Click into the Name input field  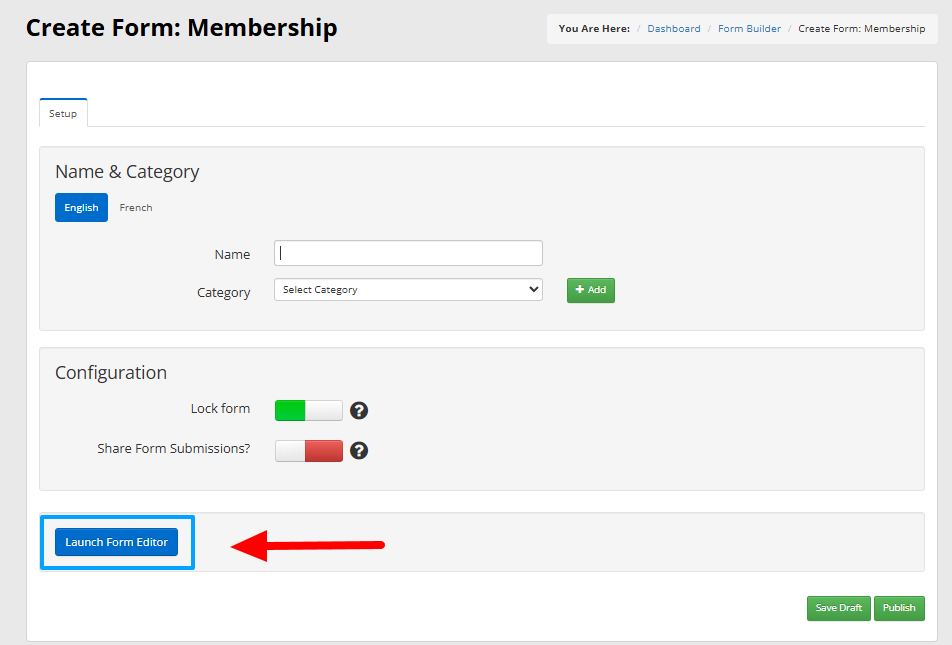click(x=408, y=253)
